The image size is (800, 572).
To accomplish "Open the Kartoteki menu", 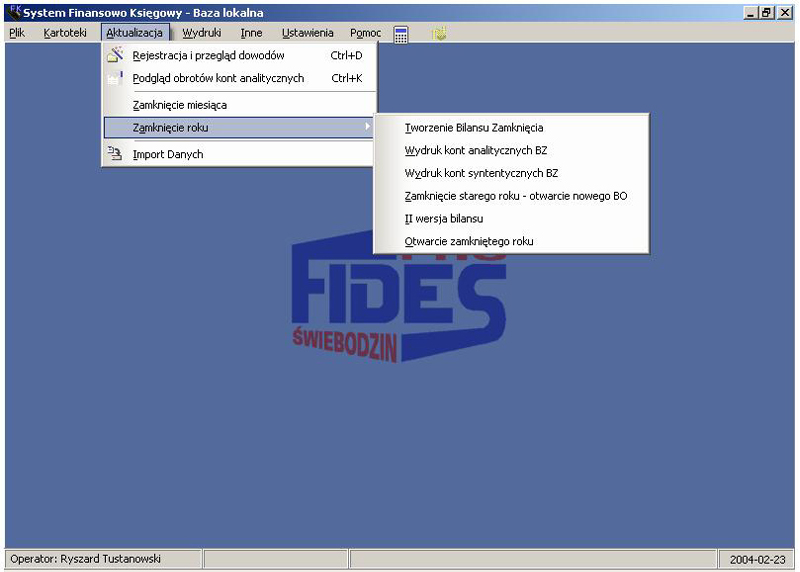I will (x=65, y=33).
